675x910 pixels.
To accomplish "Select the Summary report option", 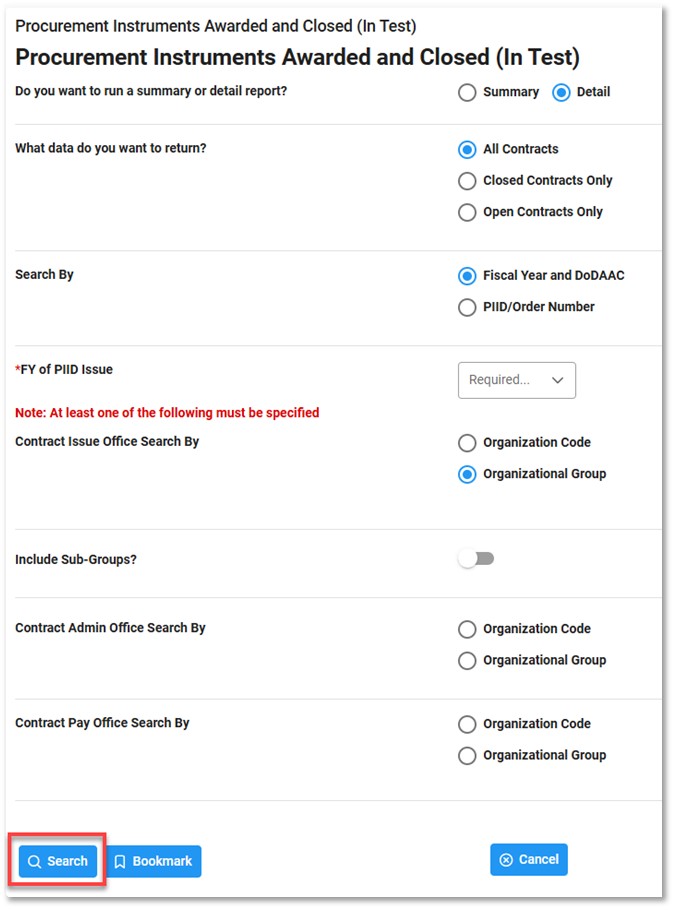I will pos(467,92).
